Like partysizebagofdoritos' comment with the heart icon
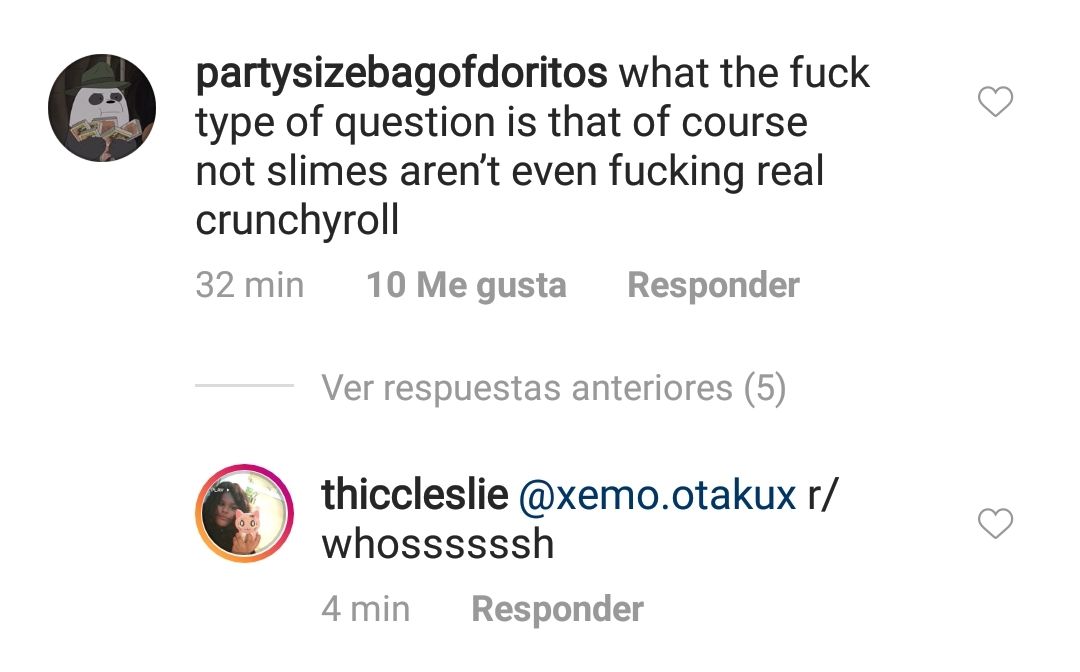The image size is (1080, 672). [x=994, y=99]
